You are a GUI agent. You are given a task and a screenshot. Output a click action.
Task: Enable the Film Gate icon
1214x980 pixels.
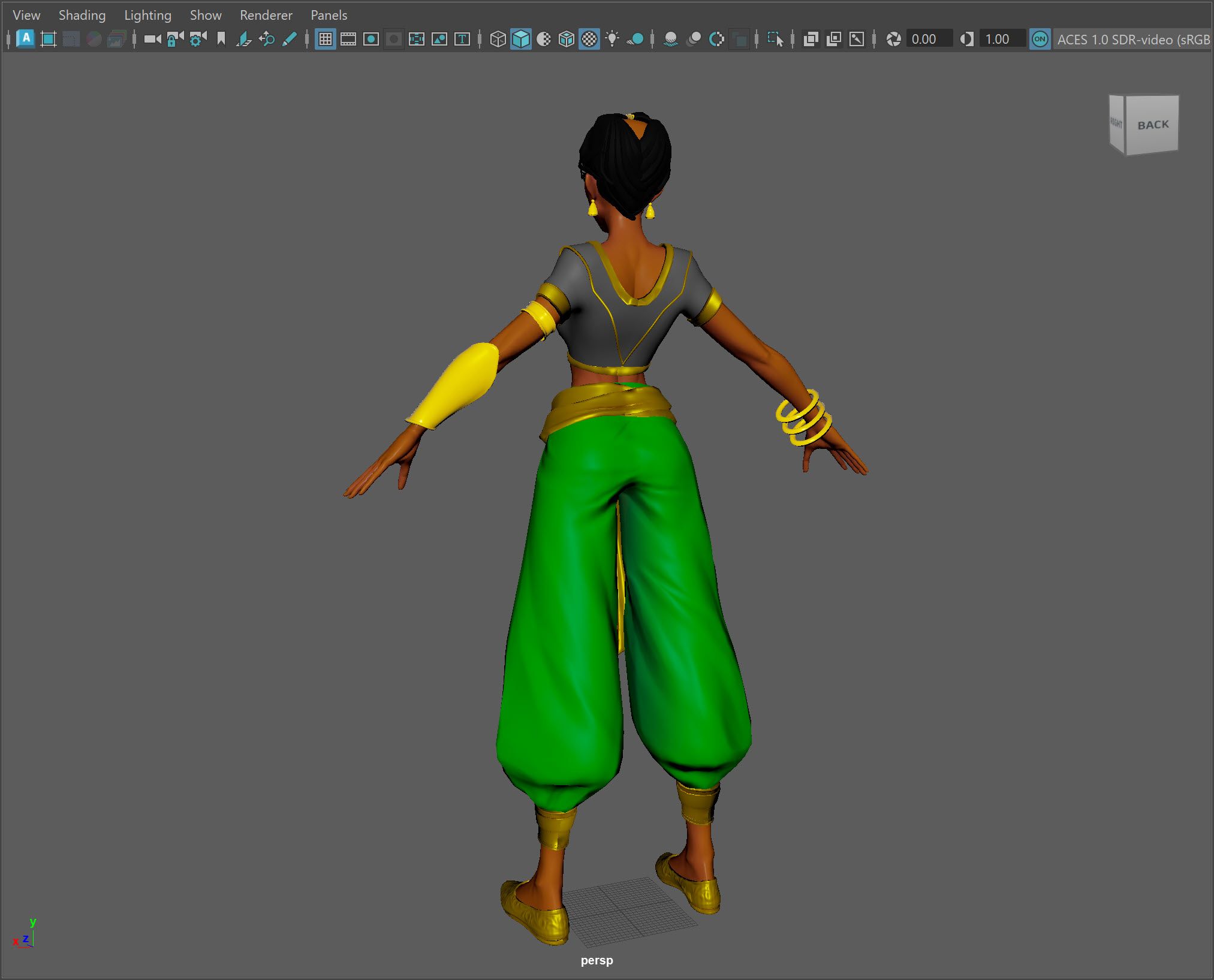[x=348, y=40]
